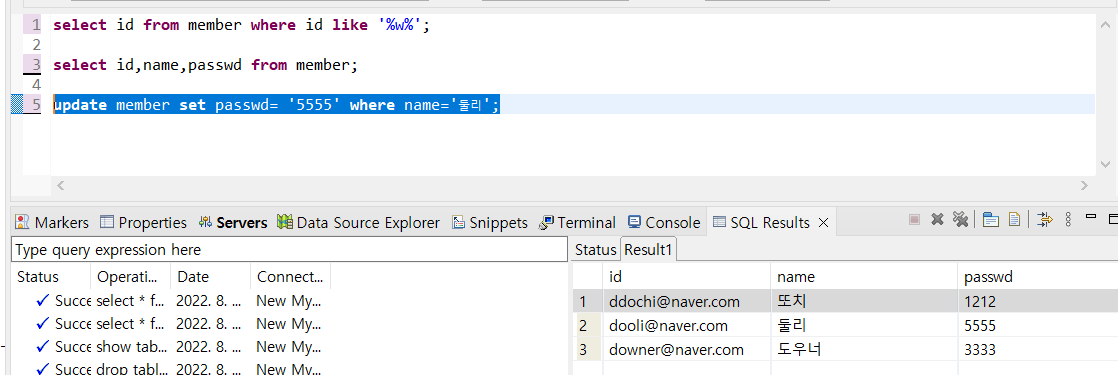Open the Data Source Explorer tab
Screen dimensions: 1118x375
(x=359, y=222)
